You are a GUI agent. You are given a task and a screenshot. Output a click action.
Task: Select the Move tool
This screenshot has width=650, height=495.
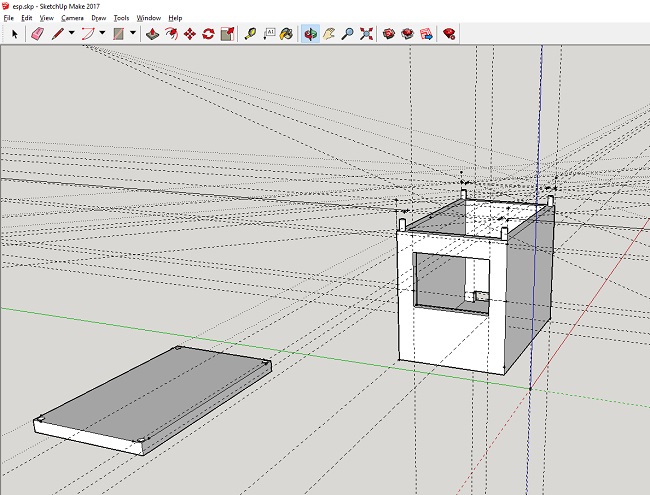point(189,33)
